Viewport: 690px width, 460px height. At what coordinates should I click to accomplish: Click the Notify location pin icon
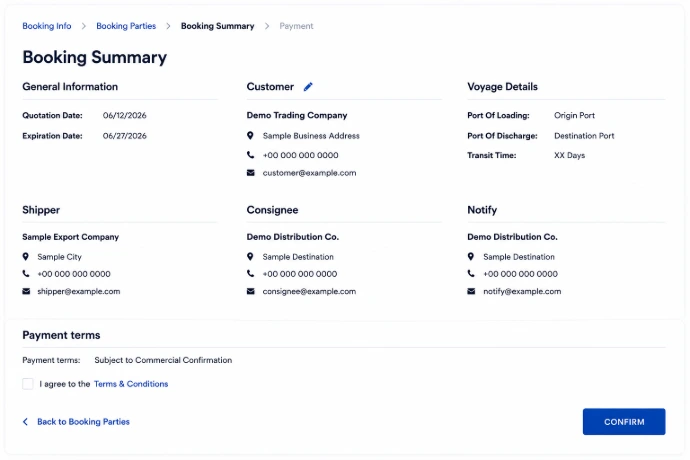coord(471,257)
